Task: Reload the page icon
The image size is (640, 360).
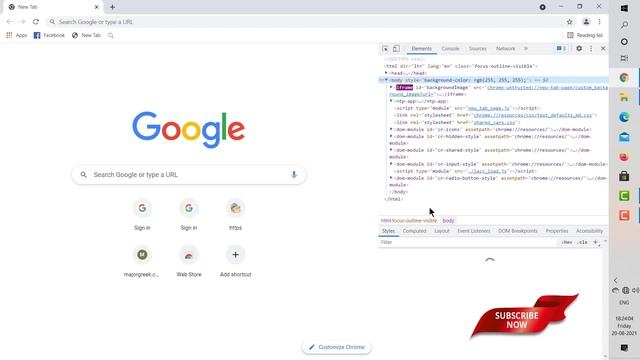Action: click(36, 22)
